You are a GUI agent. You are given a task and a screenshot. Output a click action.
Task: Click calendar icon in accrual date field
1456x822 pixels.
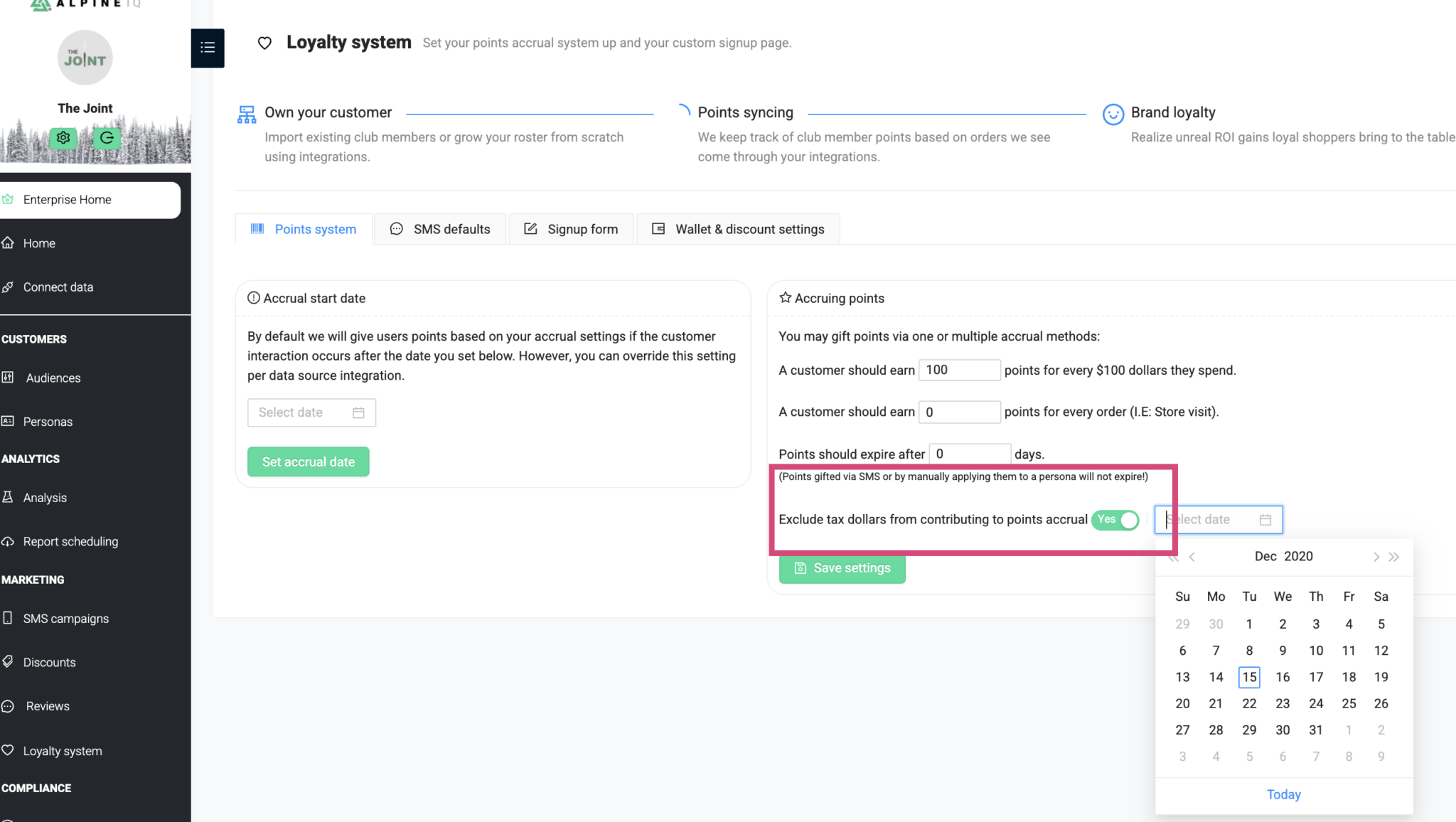click(358, 412)
